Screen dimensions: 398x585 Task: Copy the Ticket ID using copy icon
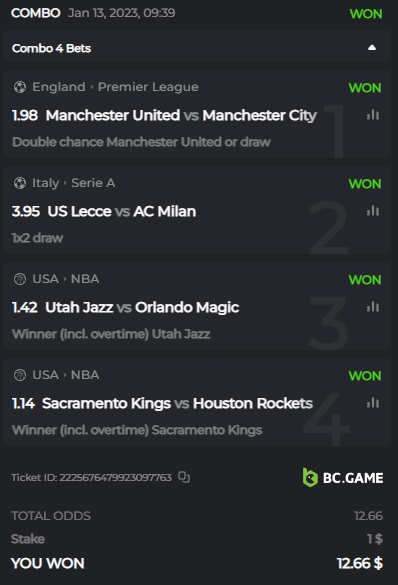(184, 477)
